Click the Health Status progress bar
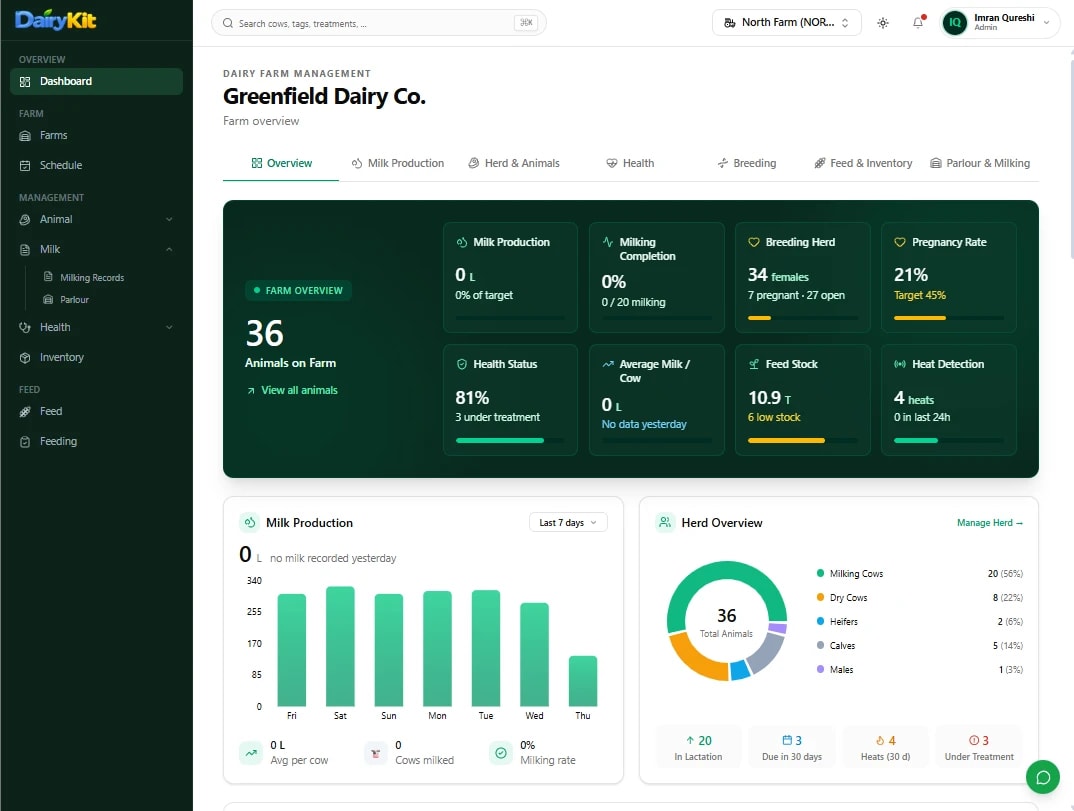Image resolution: width=1074 pixels, height=811 pixels. tap(510, 440)
